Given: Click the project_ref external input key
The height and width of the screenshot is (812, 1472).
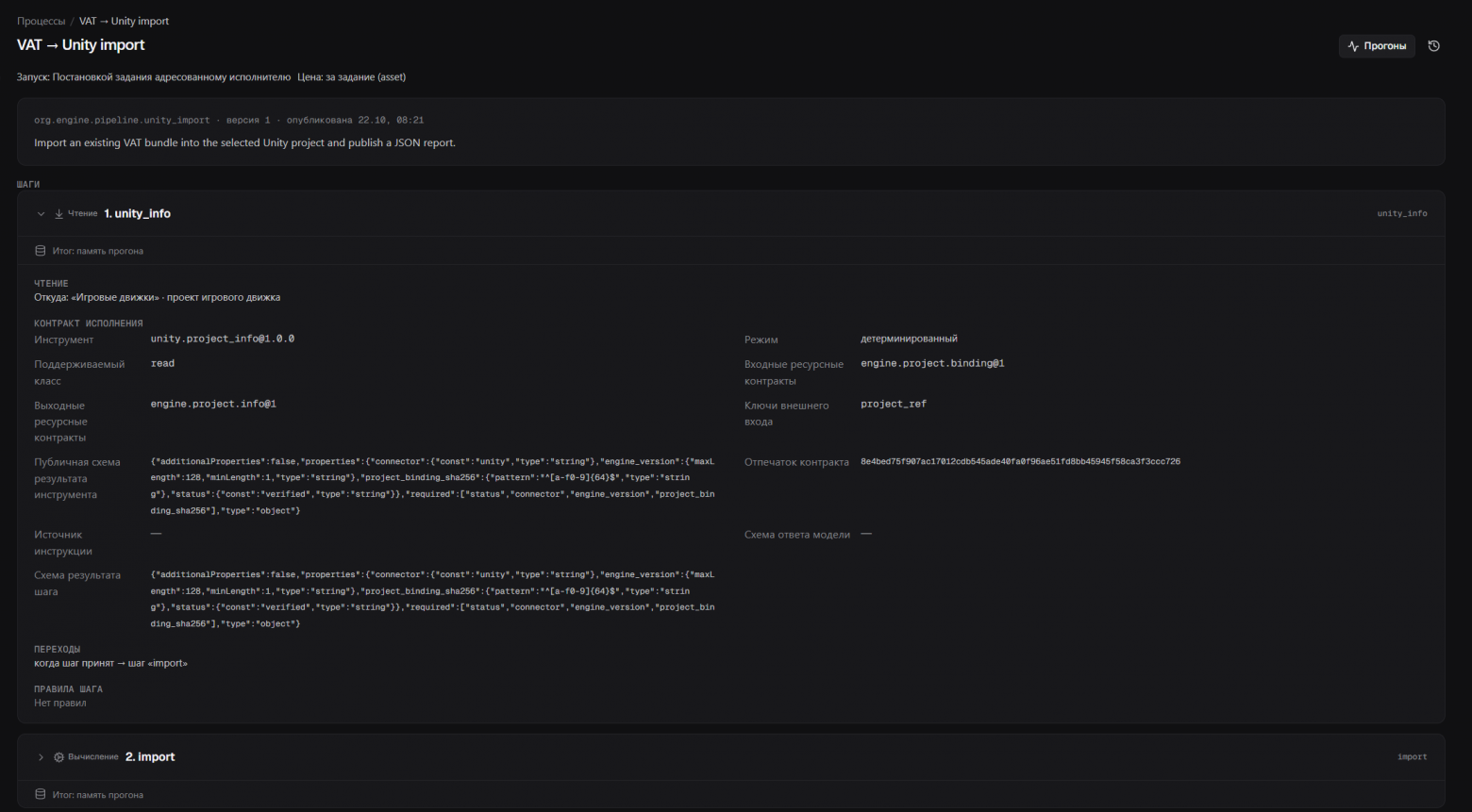Looking at the screenshot, I should click(x=894, y=404).
